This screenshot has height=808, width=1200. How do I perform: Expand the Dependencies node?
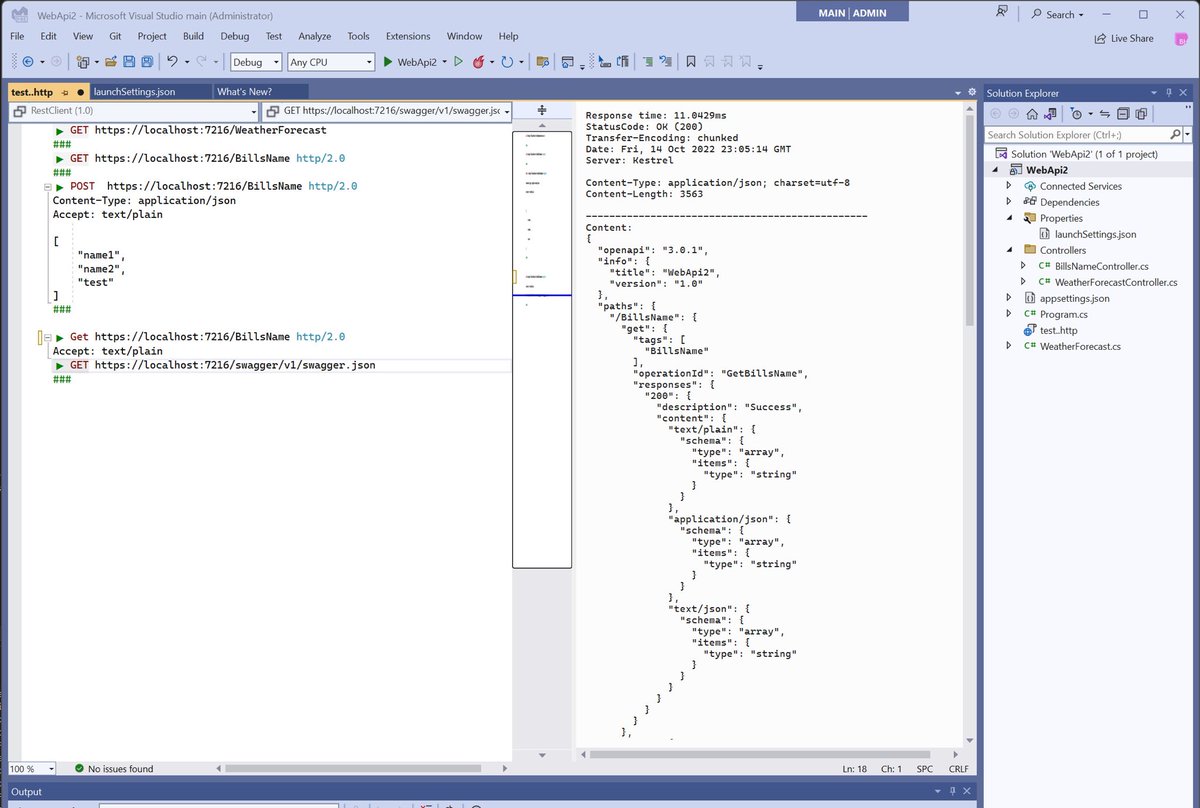pyautogui.click(x=1011, y=202)
